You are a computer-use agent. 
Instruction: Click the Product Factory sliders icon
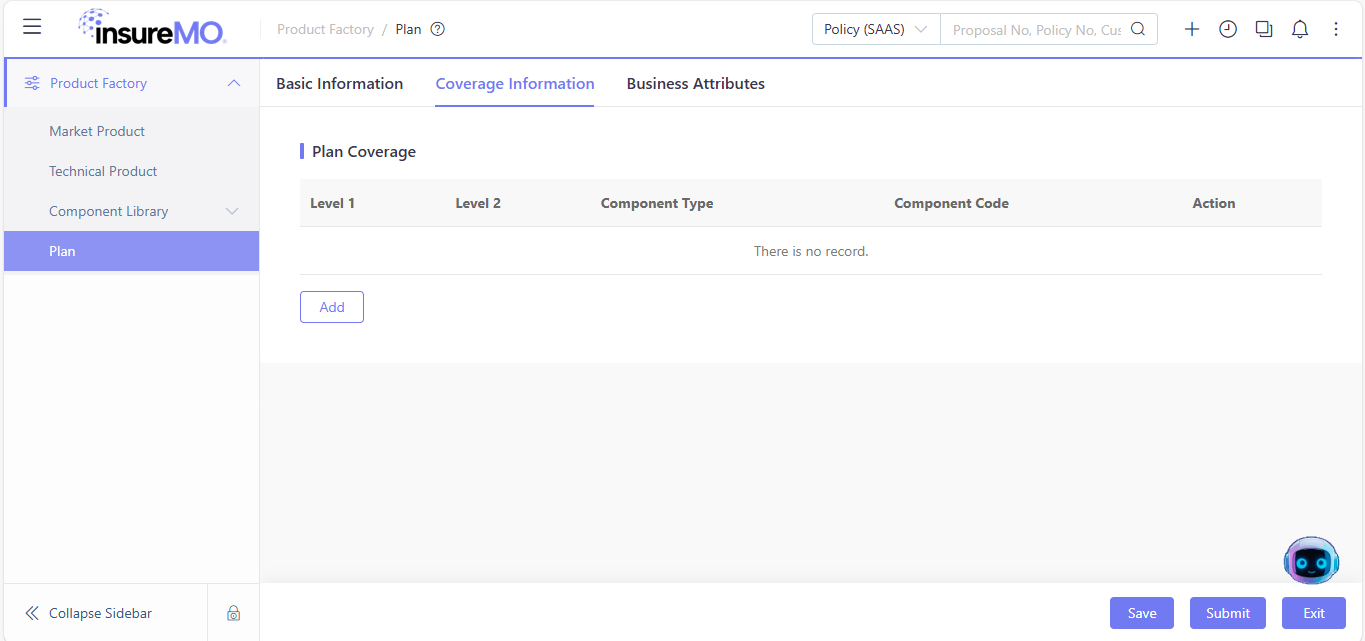[32, 83]
